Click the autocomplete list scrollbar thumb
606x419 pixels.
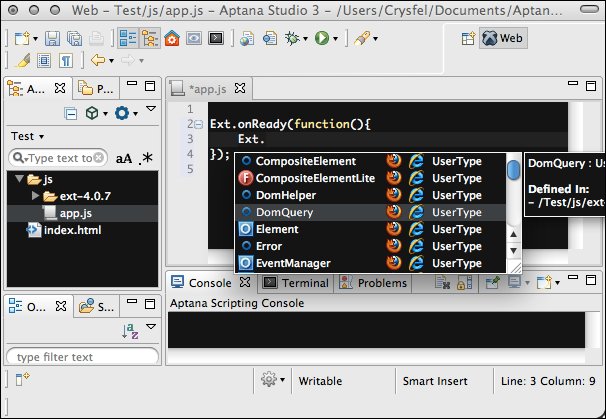pyautogui.click(x=513, y=170)
